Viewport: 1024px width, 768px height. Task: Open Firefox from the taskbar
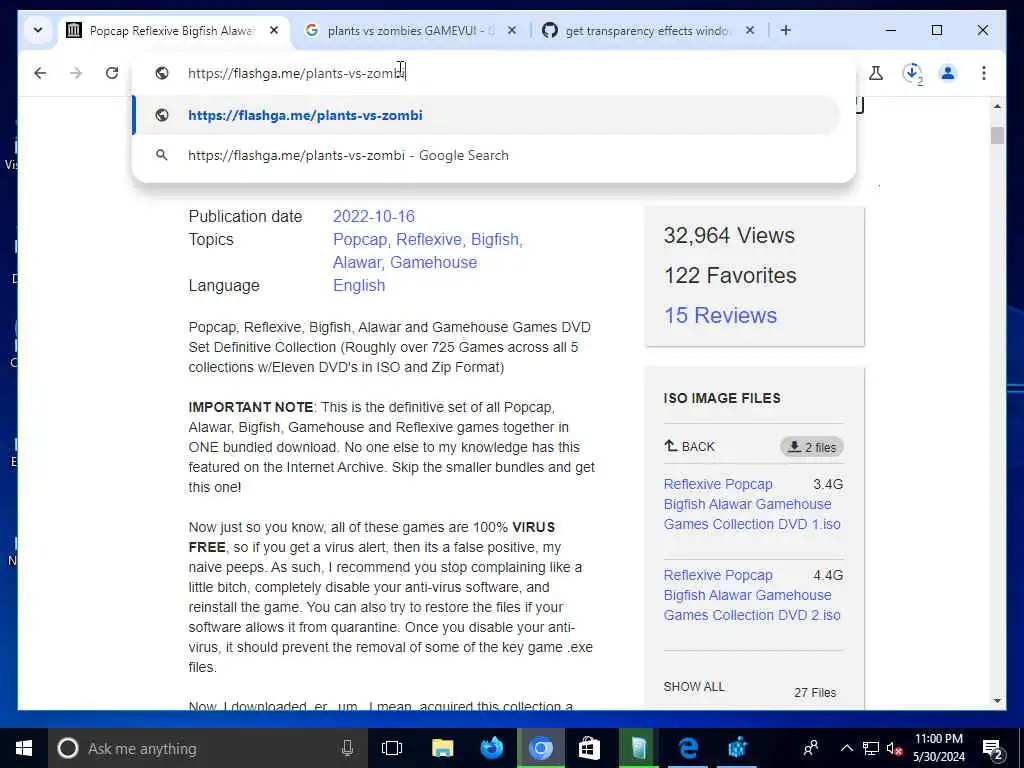pyautogui.click(x=492, y=748)
